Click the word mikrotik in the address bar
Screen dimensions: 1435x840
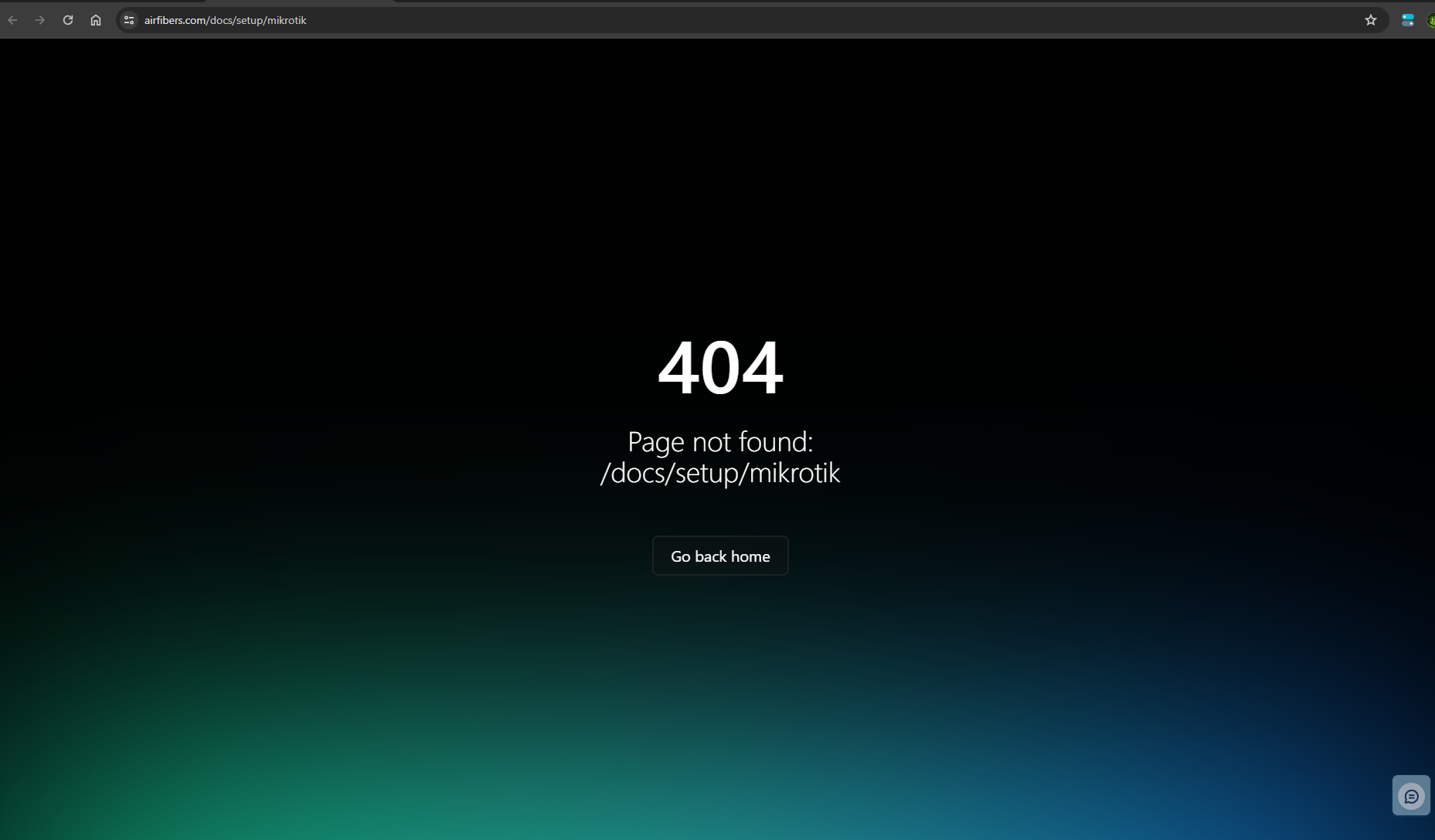click(287, 20)
